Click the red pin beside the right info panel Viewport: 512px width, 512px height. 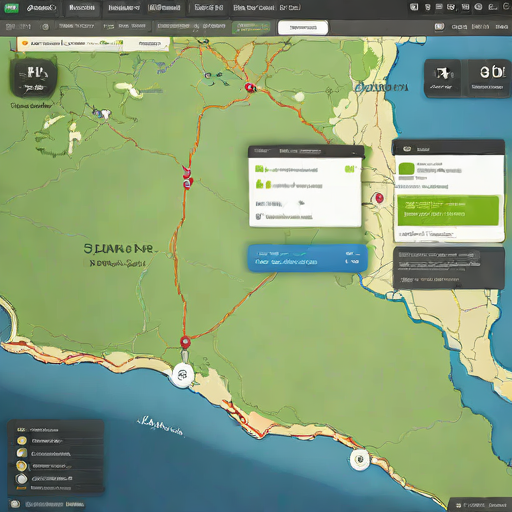[379, 198]
